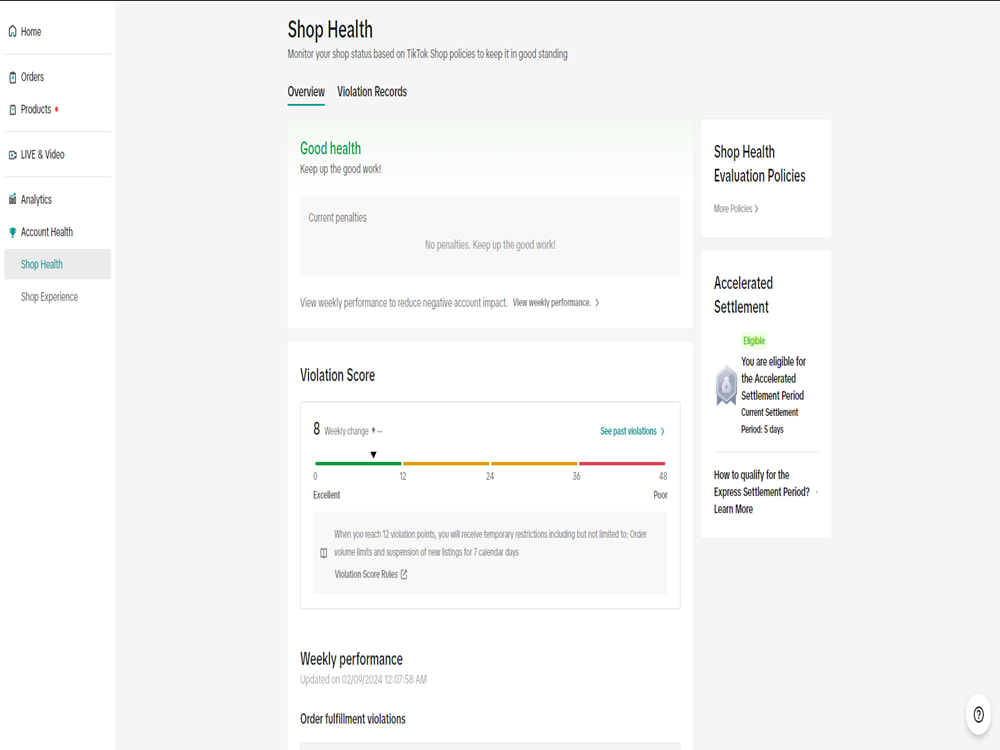Click the LIVE & Video camera icon
Screen dimensions: 1000x750
(x=12, y=155)
